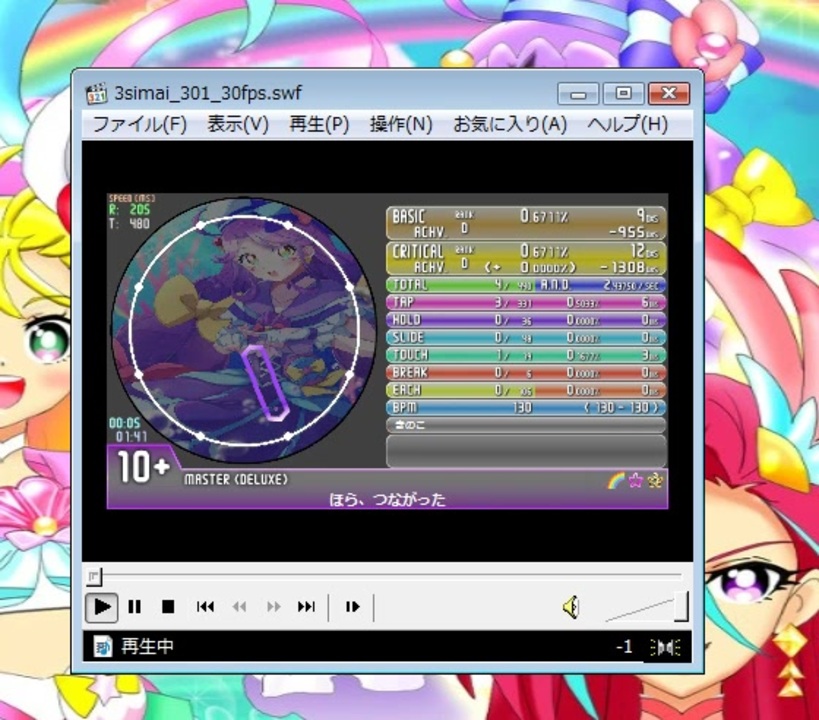The width and height of the screenshot is (819, 720).
Task: Click the status bar file icon
Action: [x=102, y=646]
